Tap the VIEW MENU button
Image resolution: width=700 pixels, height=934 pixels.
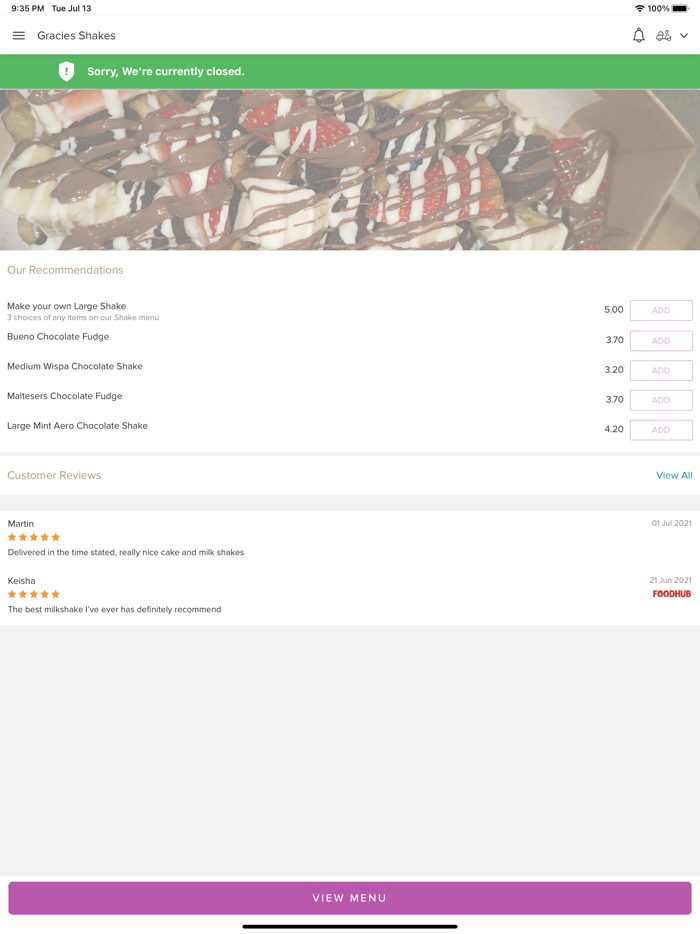[350, 898]
